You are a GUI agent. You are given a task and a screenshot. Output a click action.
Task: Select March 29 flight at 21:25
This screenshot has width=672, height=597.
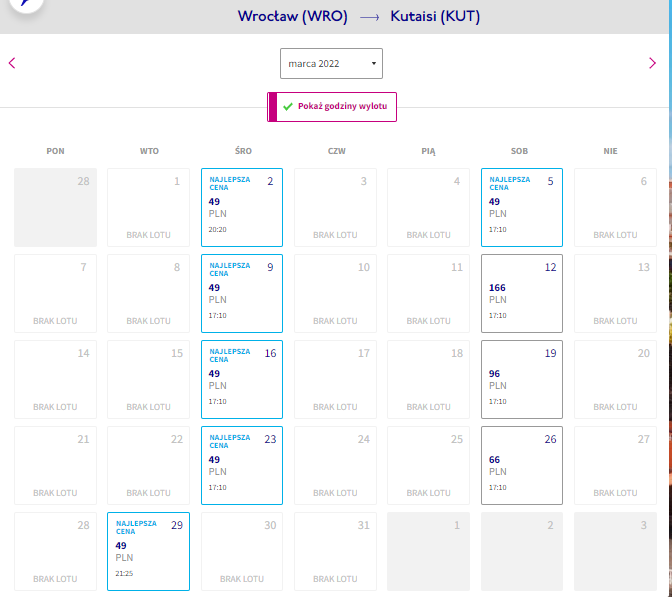(x=148, y=552)
